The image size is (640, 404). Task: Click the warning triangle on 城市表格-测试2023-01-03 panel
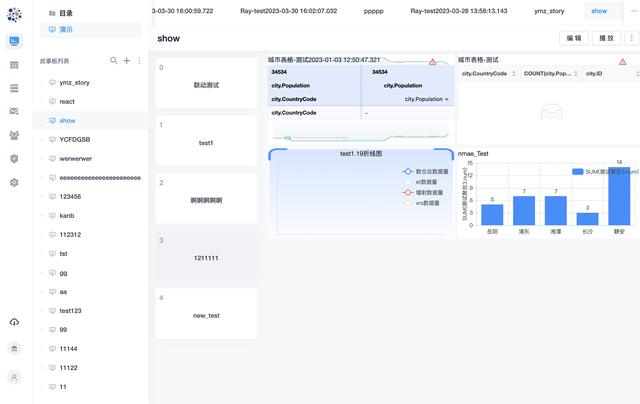433,62
